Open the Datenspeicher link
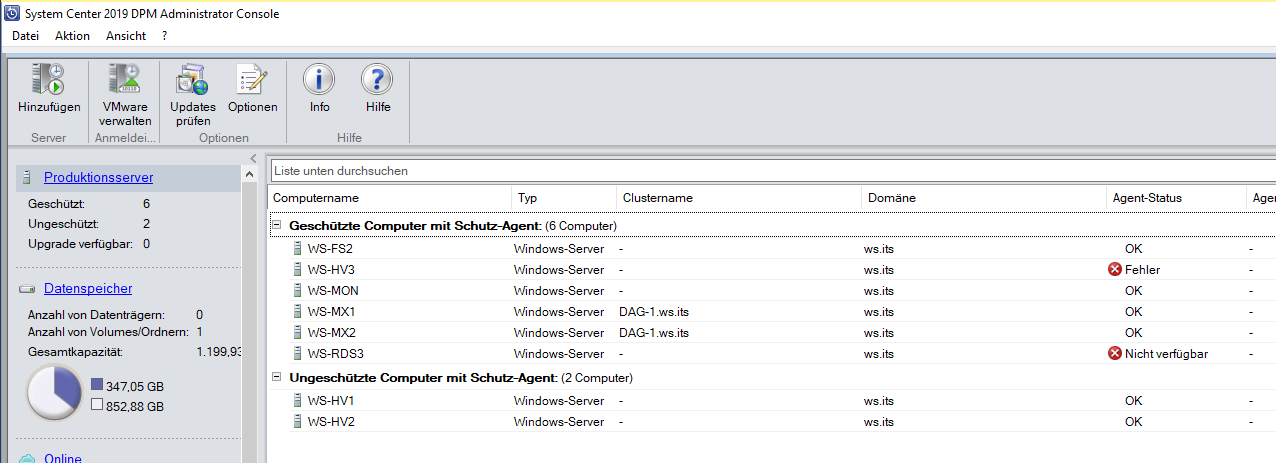The height and width of the screenshot is (463, 1276). point(88,289)
